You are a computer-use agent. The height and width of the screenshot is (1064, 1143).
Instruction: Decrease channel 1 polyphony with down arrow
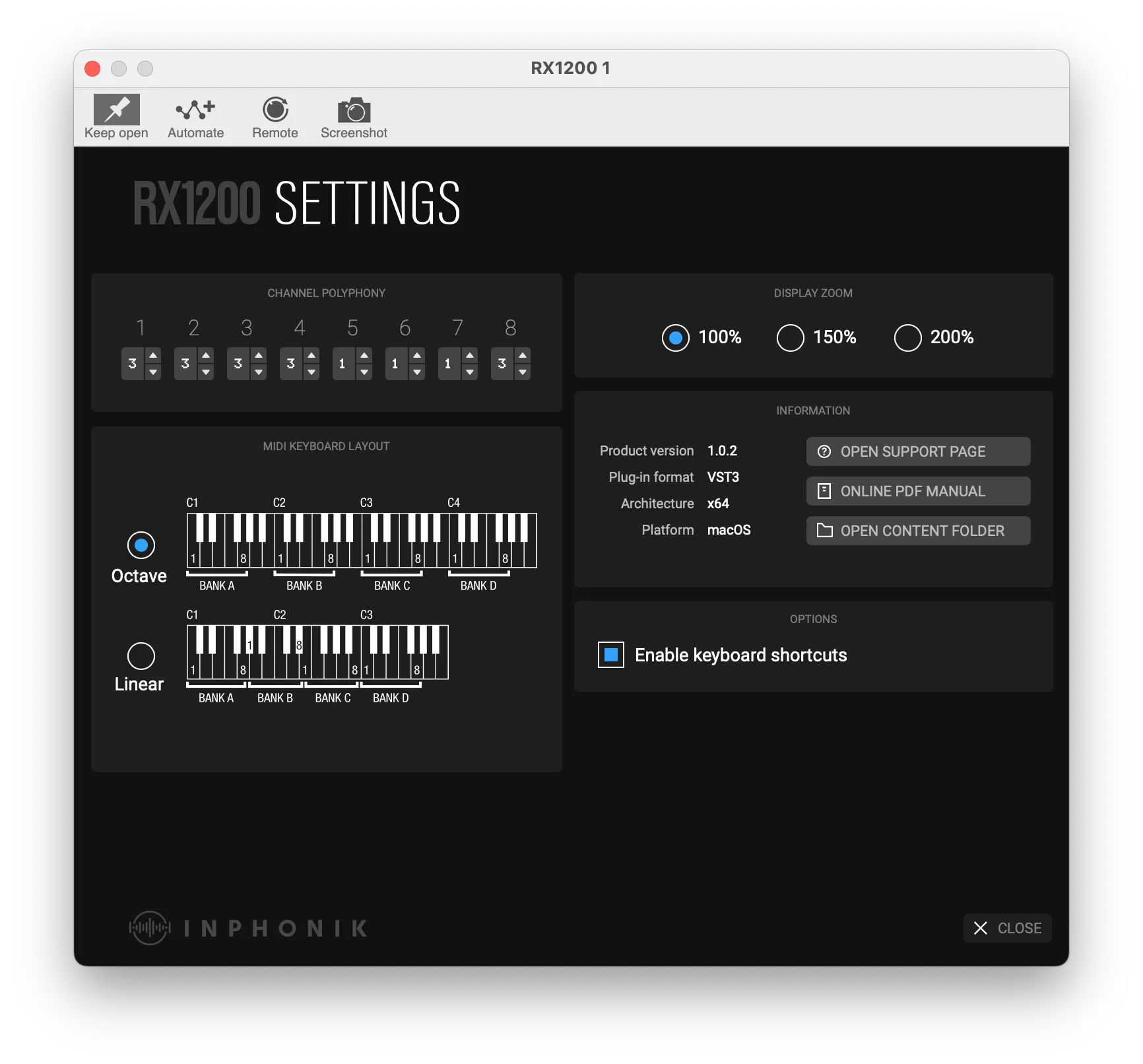[153, 372]
